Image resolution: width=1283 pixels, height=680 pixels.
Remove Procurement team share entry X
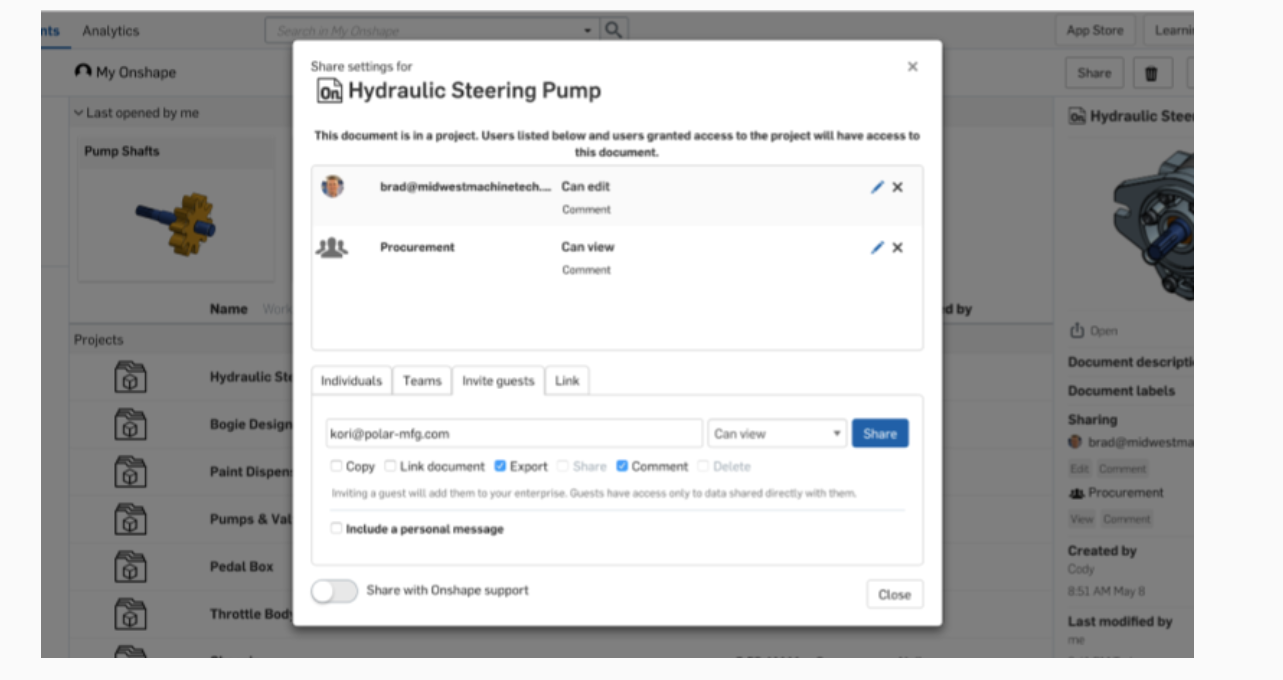(x=897, y=247)
